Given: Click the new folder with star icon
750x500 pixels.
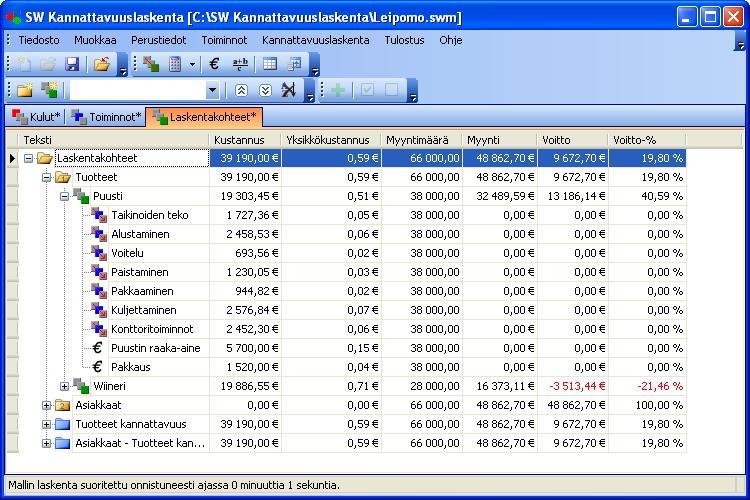Looking at the screenshot, I should 25,90.
